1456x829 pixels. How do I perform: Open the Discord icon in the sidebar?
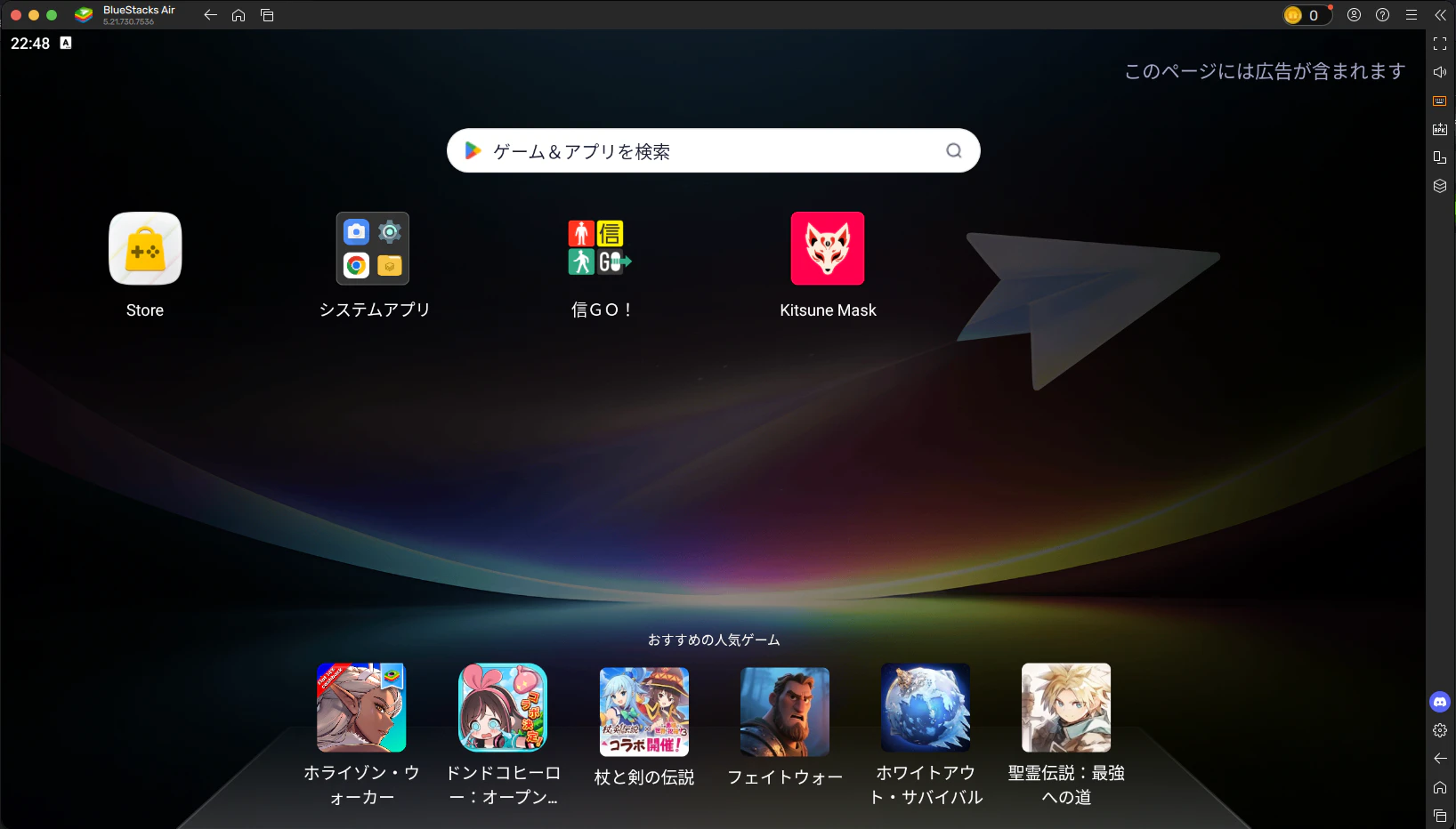[1440, 702]
